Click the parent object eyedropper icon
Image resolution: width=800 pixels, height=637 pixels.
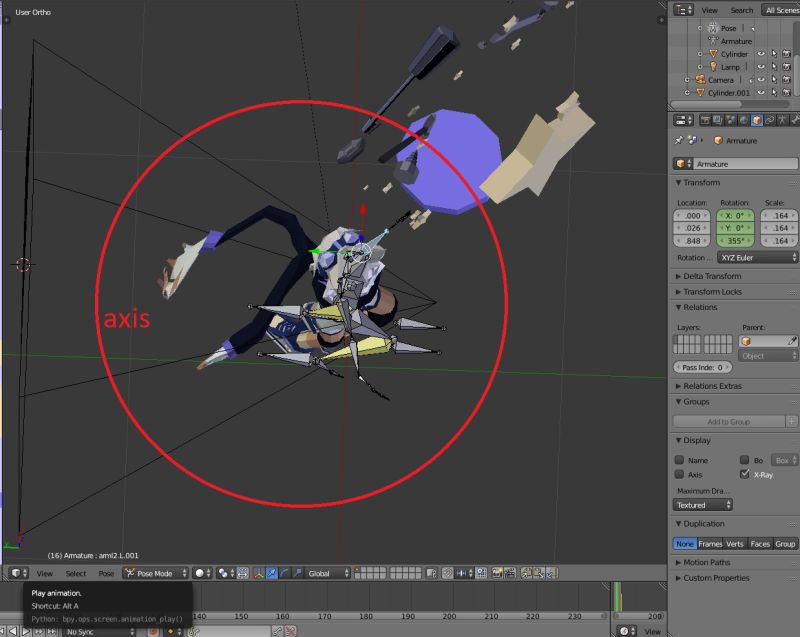tap(791, 341)
